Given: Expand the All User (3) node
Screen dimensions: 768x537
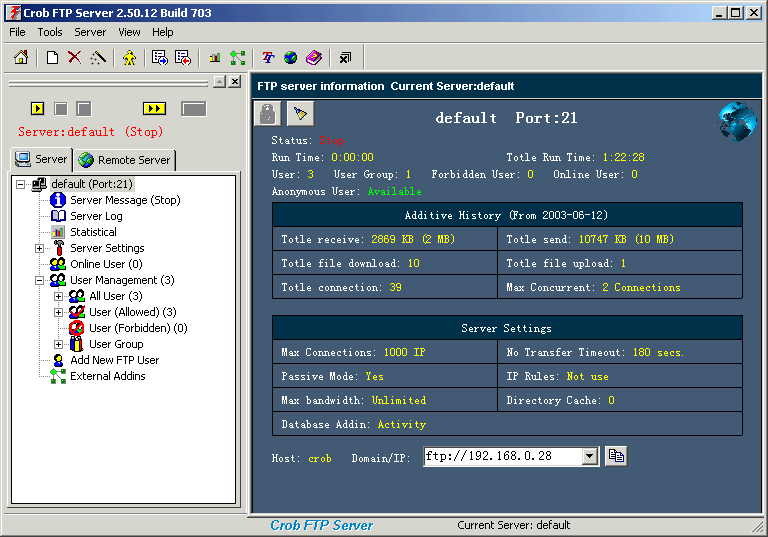Looking at the screenshot, I should pos(58,296).
